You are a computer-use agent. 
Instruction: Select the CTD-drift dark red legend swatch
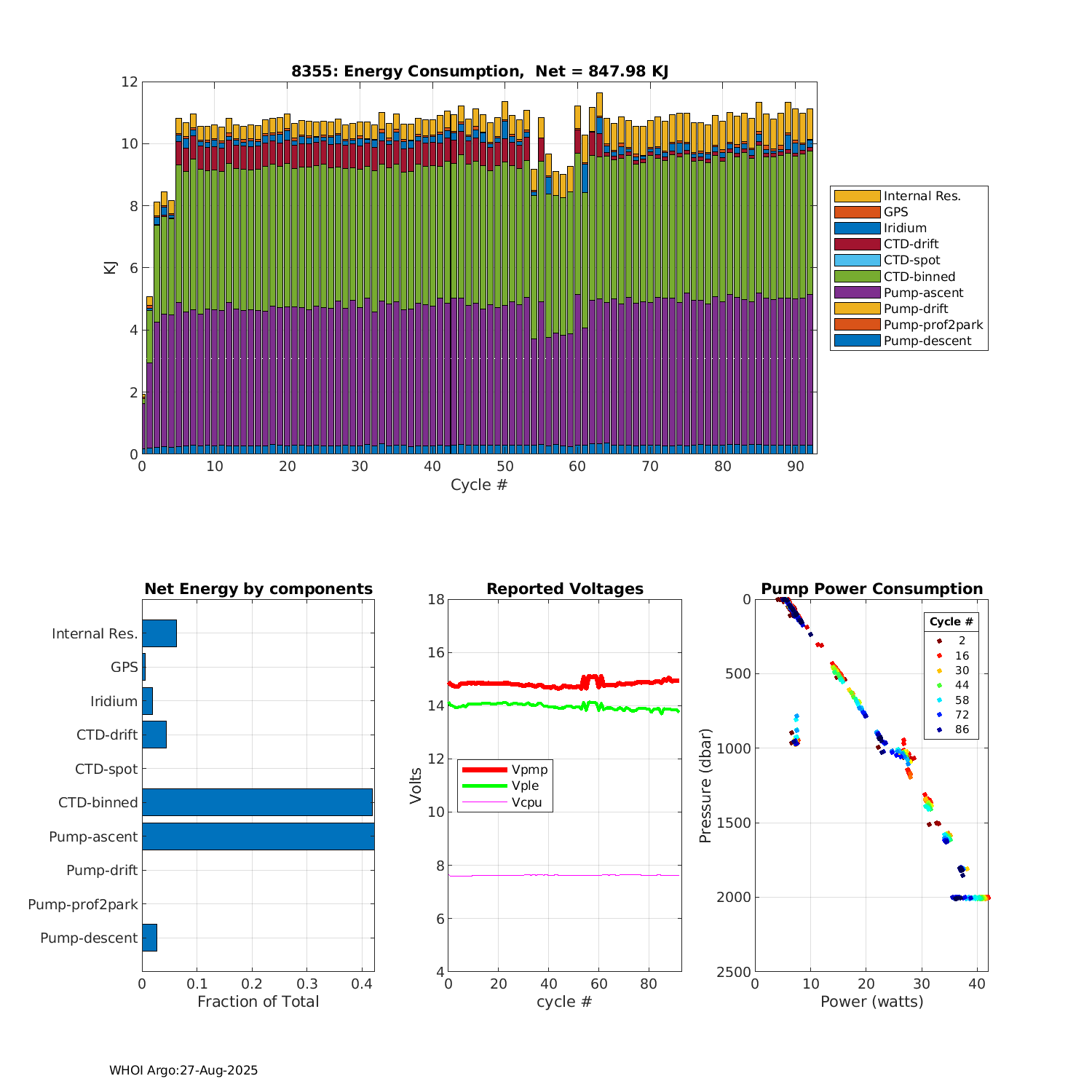pyautogui.click(x=857, y=244)
